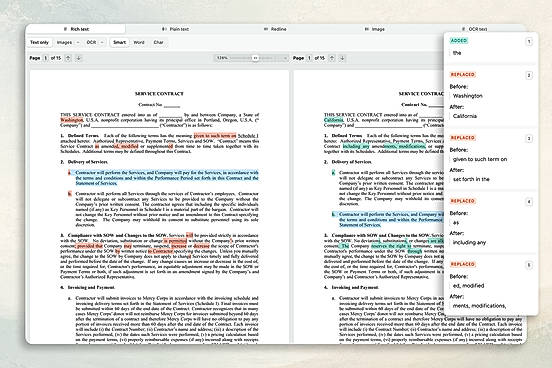Viewport: 552px width, 368px height.
Task: Click highlighted 'Washington' in left document
Action: tap(71, 120)
